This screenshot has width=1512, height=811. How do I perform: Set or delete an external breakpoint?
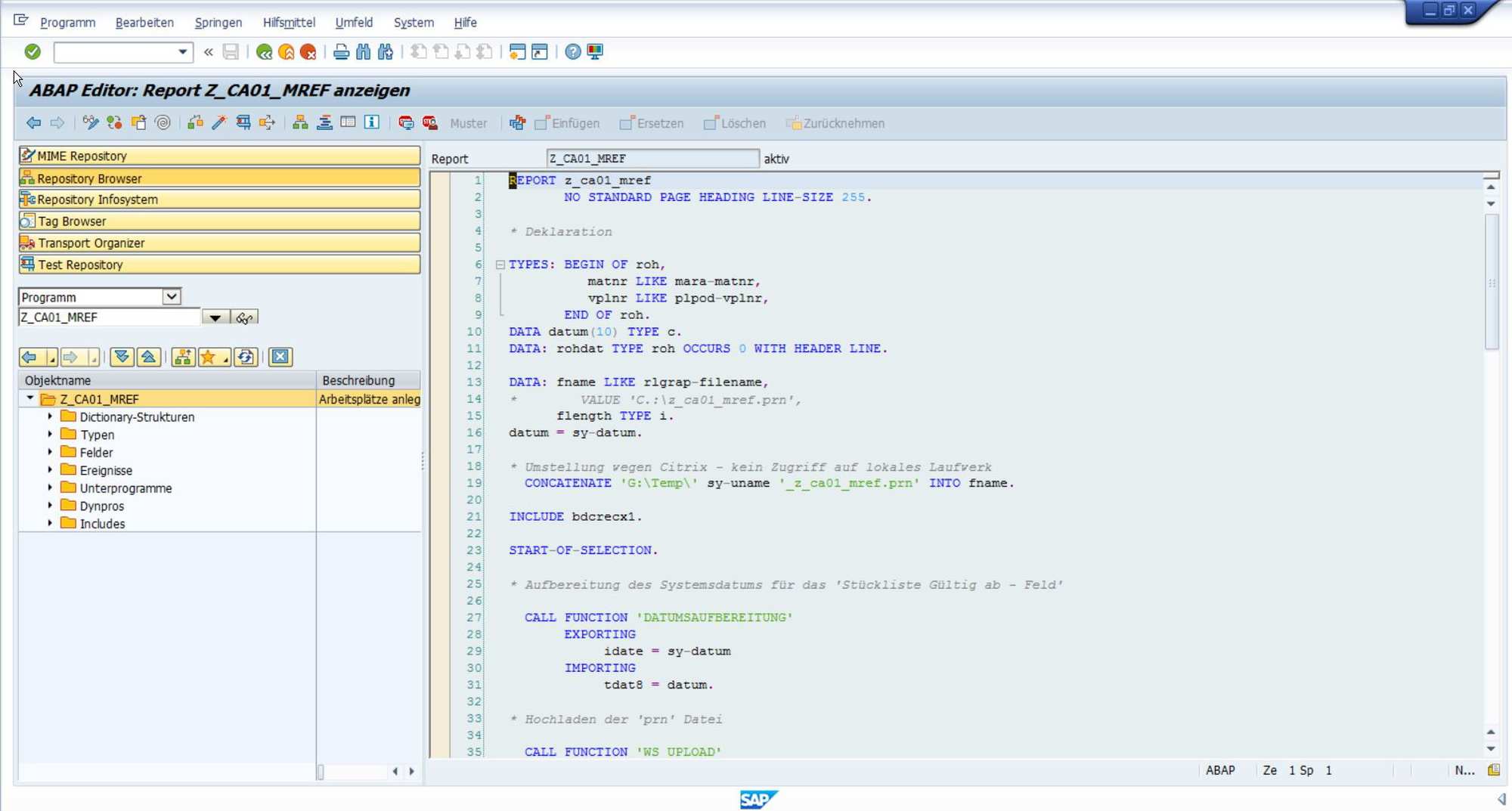[x=430, y=122]
